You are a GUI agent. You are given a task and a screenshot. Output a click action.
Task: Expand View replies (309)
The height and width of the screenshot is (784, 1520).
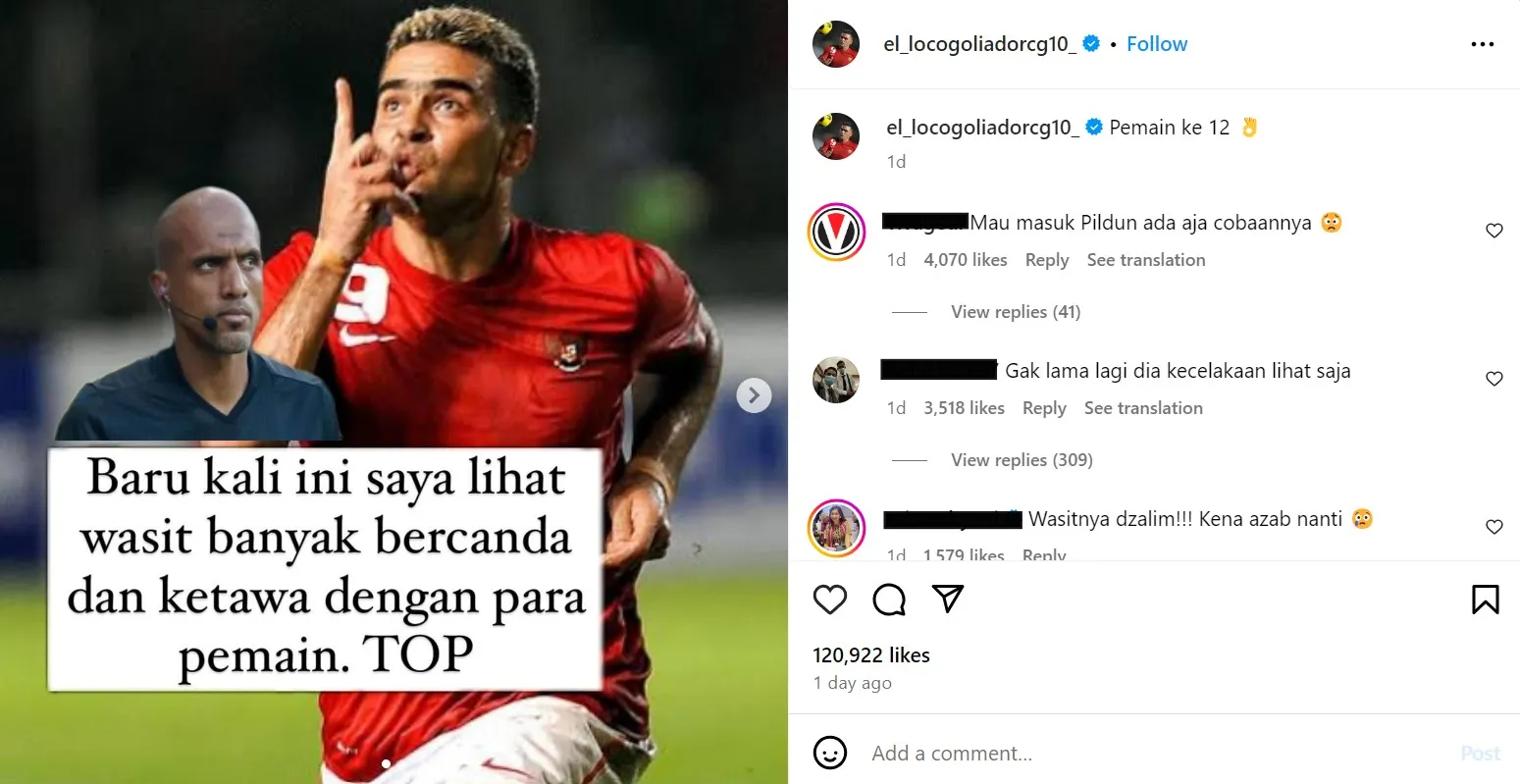(1022, 460)
